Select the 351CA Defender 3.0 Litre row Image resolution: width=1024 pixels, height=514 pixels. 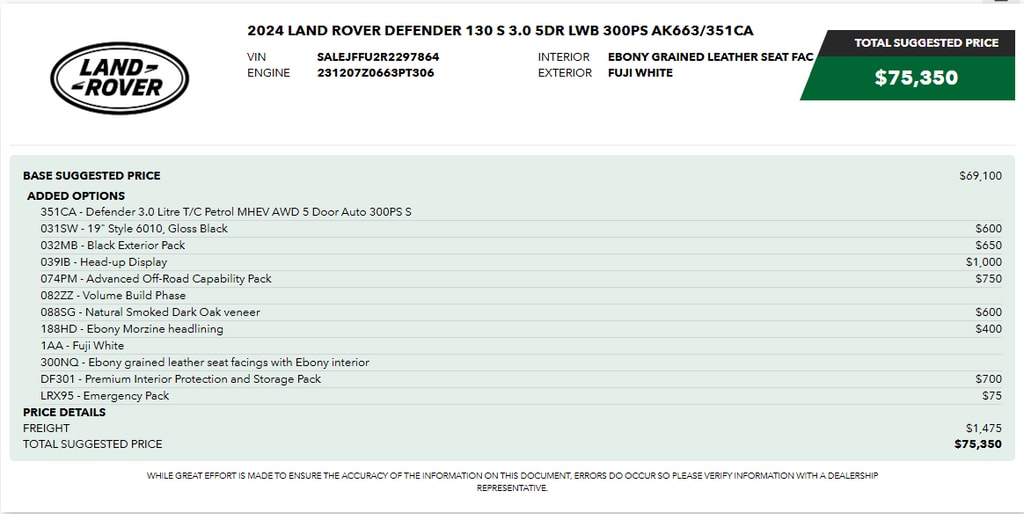click(x=521, y=212)
